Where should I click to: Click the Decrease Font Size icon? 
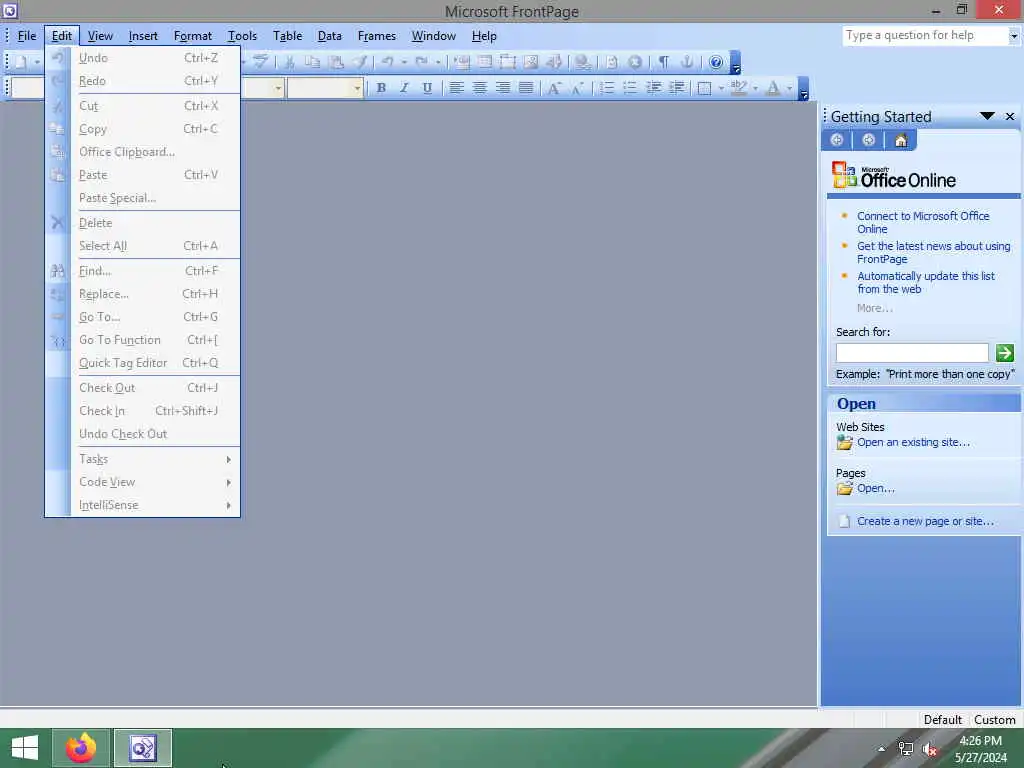577,88
